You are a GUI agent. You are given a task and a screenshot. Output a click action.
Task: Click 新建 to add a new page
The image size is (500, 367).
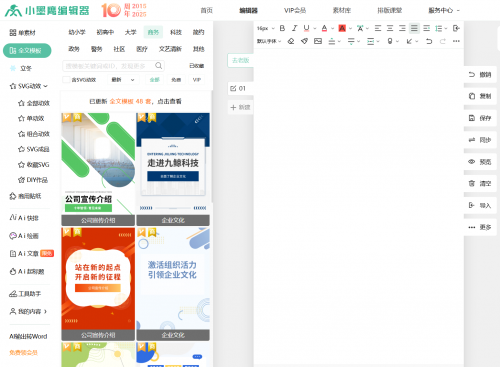coord(241,107)
